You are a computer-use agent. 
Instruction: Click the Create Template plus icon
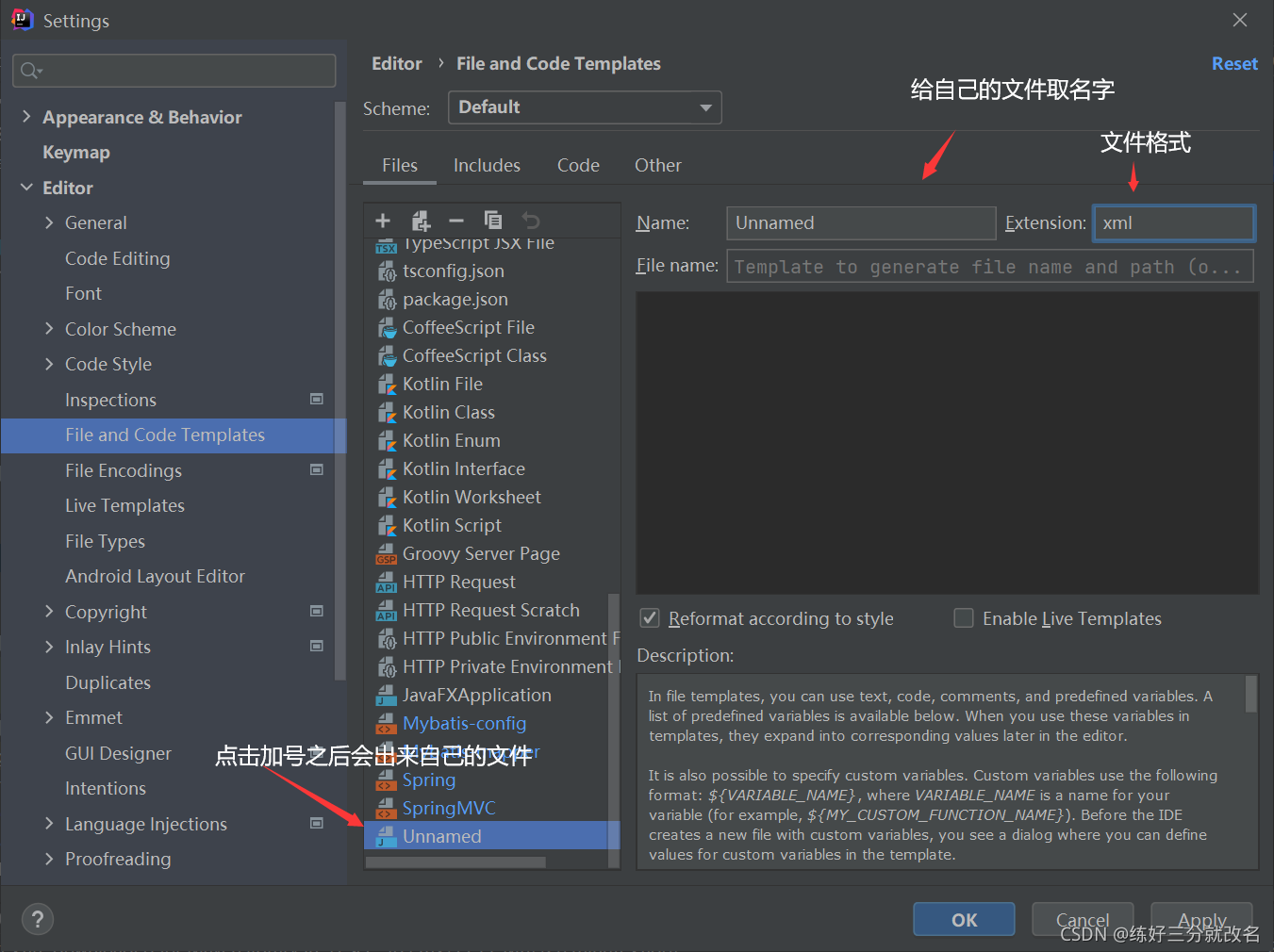tap(383, 221)
